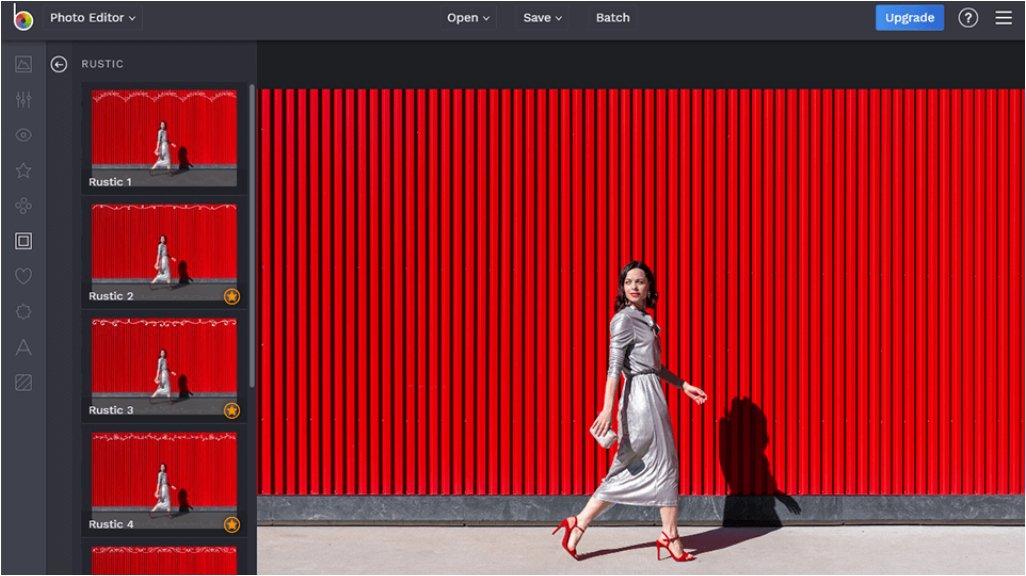The width and height of the screenshot is (1026, 576).
Task: Click the back arrow beside RUSTIC
Action: [x=59, y=64]
